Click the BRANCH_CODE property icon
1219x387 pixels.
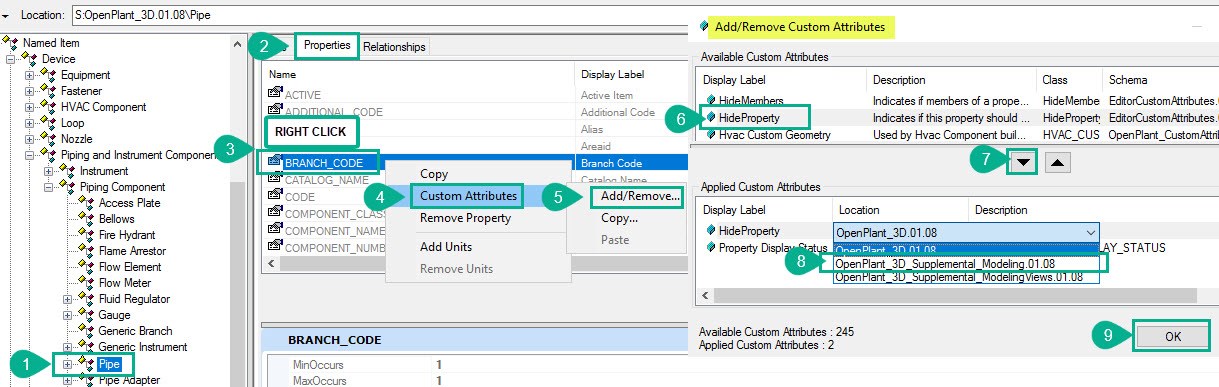coord(276,162)
